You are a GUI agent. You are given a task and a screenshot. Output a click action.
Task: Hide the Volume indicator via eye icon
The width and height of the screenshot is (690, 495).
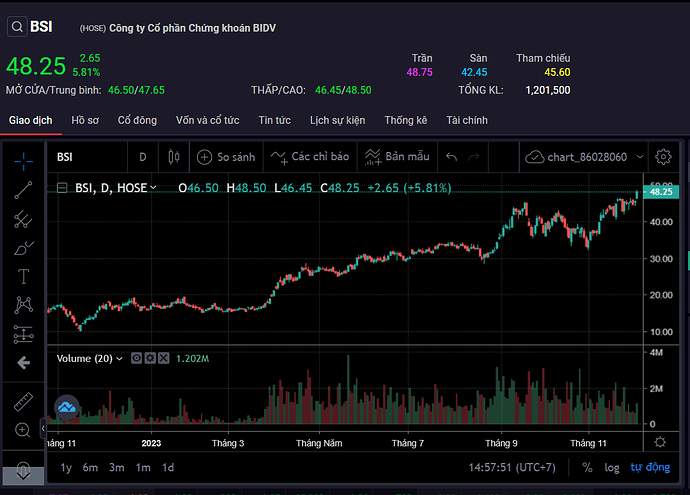137,358
